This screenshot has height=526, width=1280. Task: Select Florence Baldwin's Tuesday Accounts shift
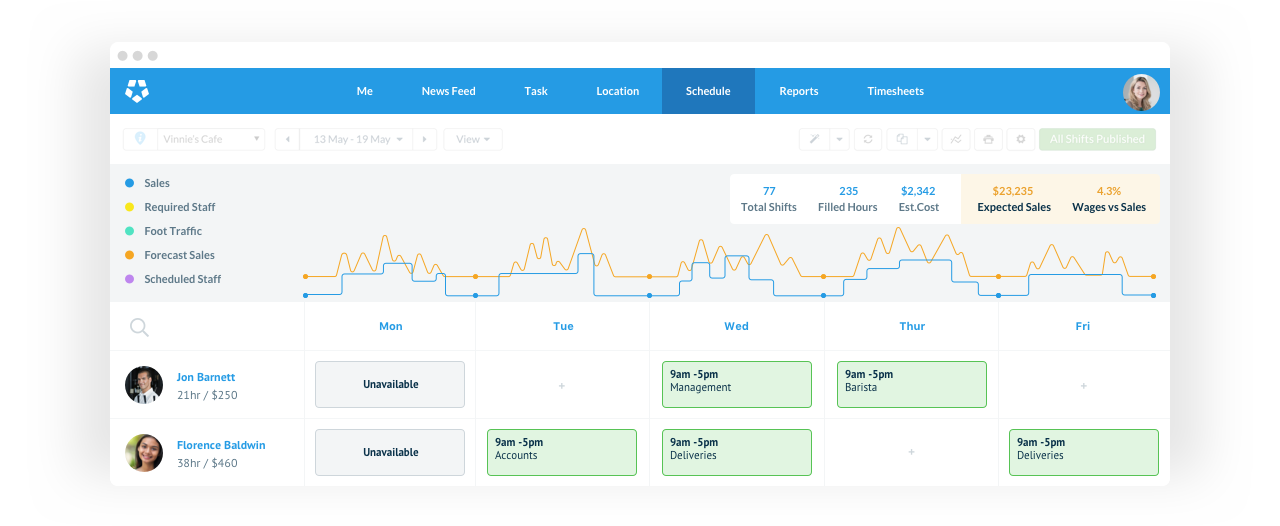pyautogui.click(x=561, y=452)
